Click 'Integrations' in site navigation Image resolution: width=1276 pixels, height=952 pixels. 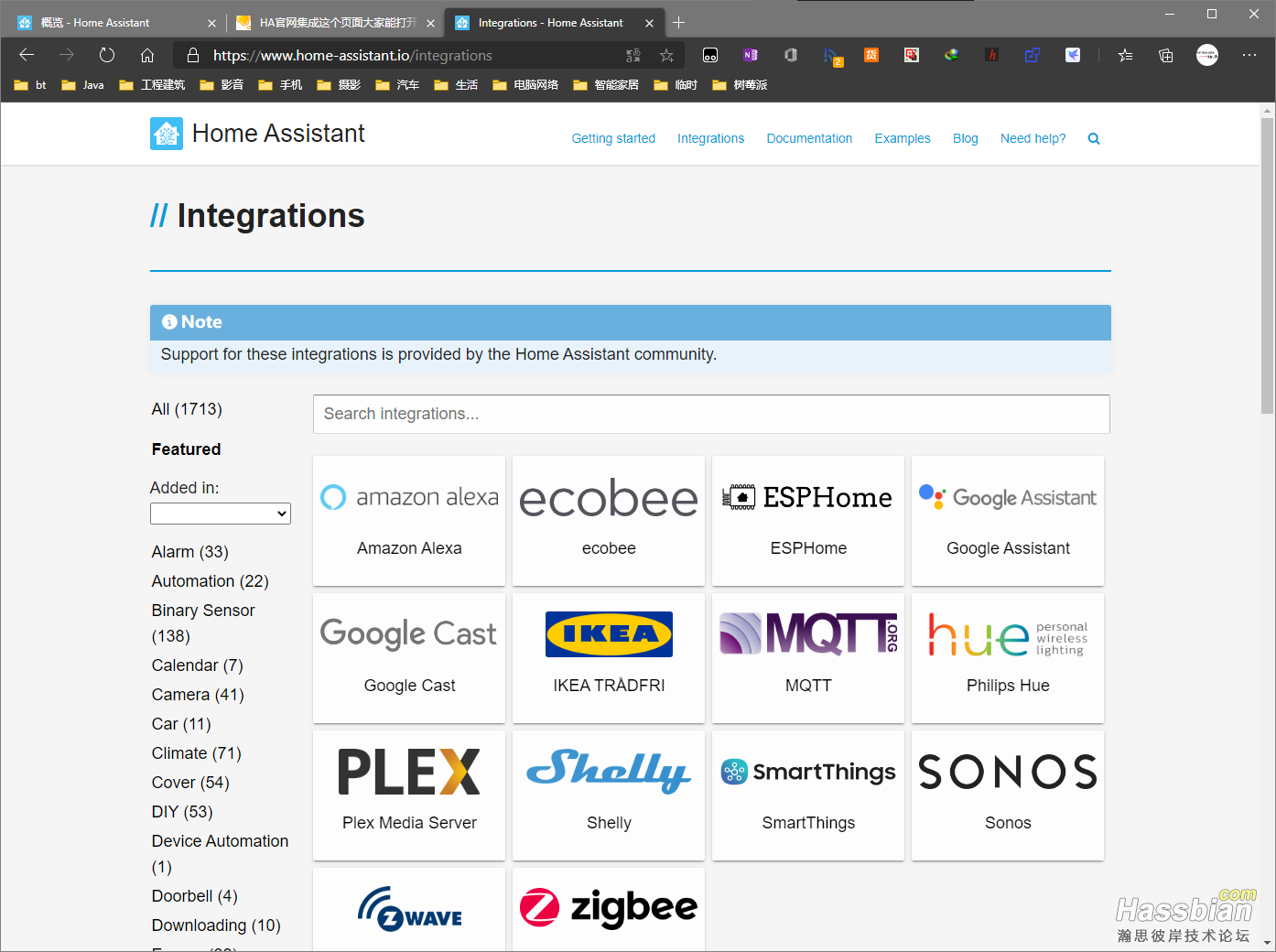point(710,139)
